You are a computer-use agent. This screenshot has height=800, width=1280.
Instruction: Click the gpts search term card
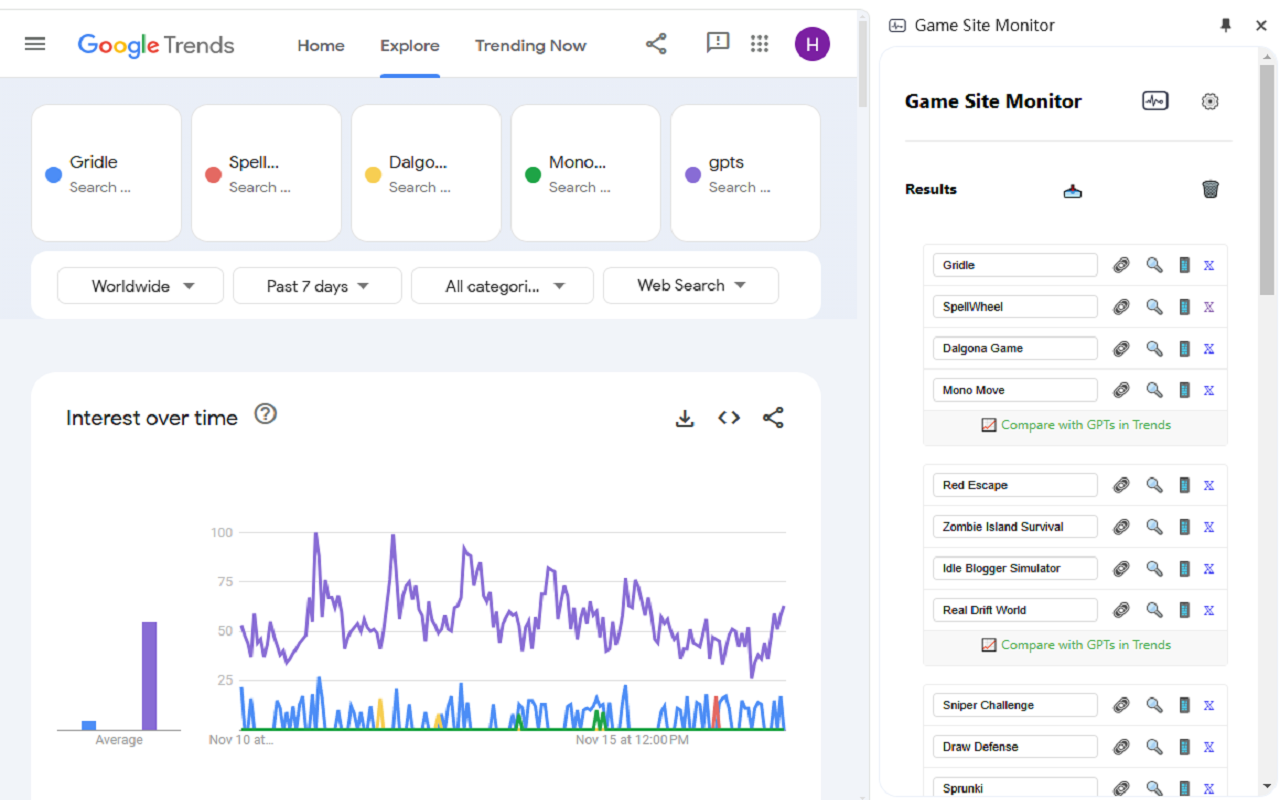(x=745, y=173)
